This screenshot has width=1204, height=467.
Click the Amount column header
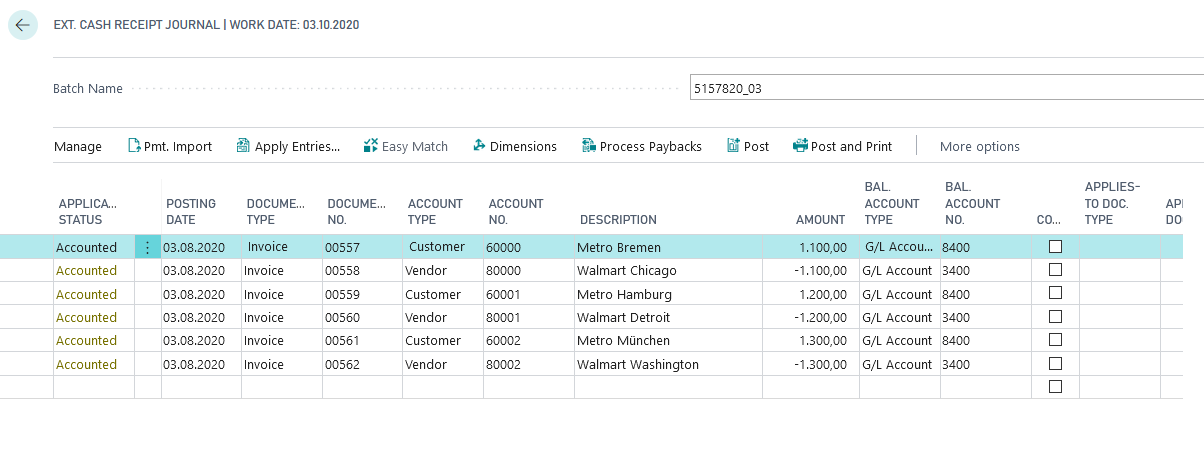[x=820, y=219]
